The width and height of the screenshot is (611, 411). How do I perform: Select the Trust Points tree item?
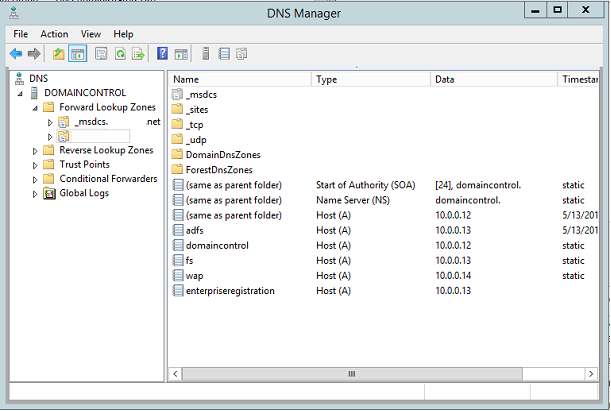(84, 165)
